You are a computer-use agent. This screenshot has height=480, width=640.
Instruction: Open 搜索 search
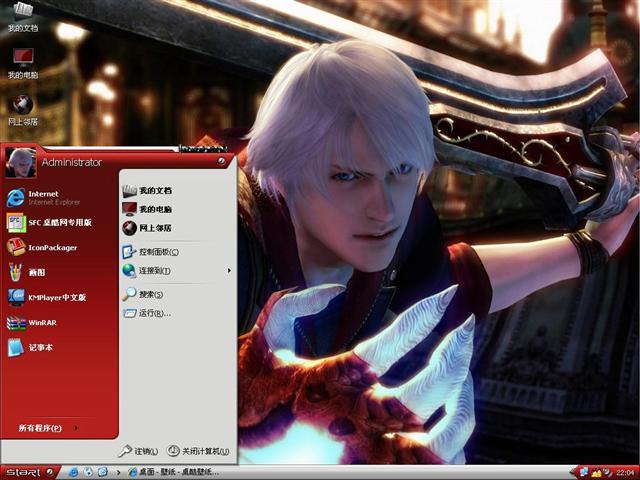tap(151, 294)
